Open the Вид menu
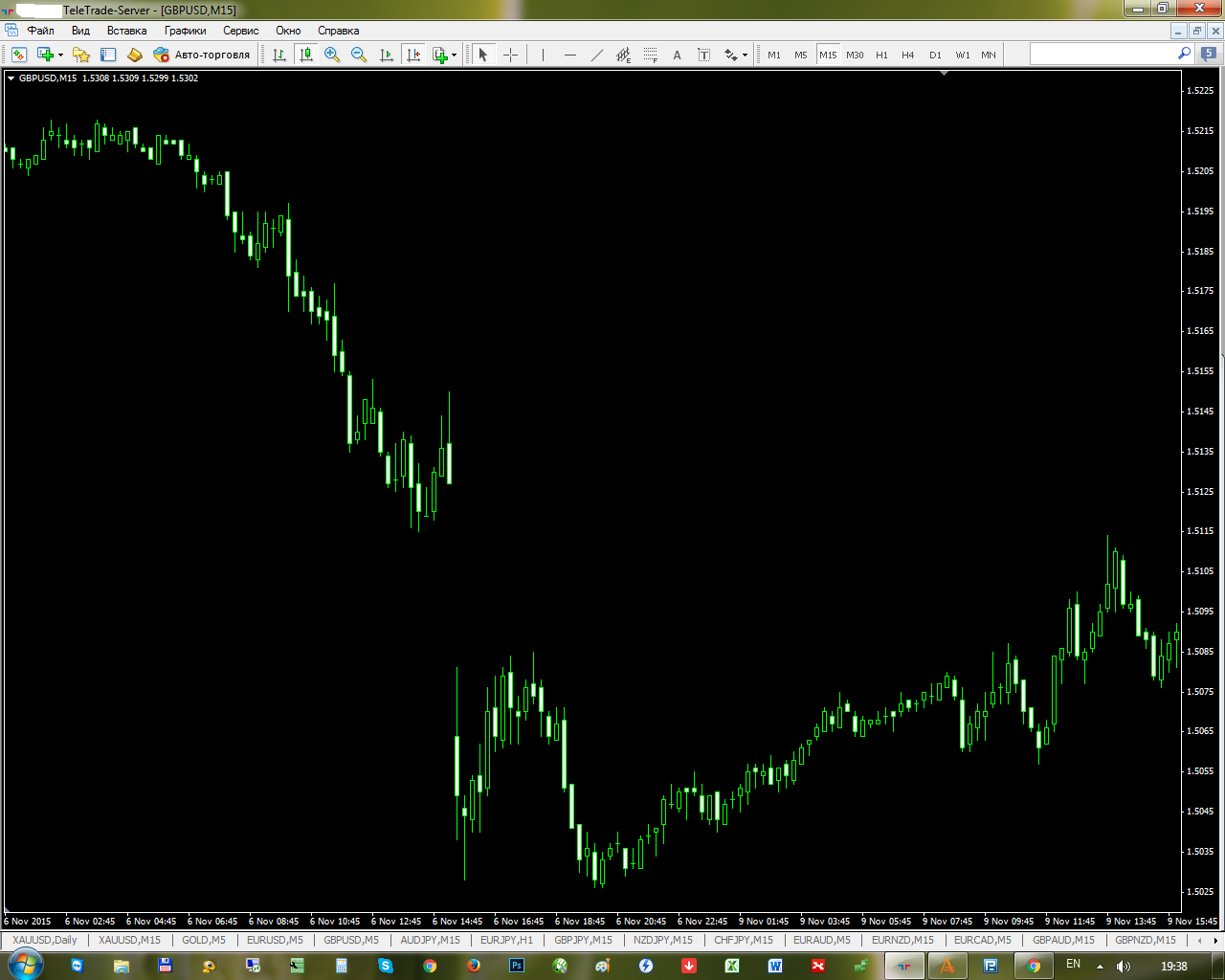This screenshot has height=980, width=1225. (80, 31)
